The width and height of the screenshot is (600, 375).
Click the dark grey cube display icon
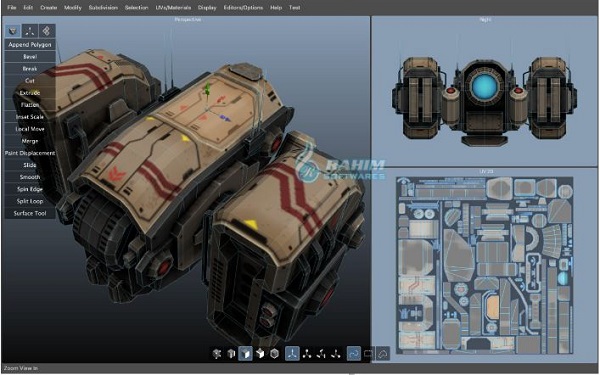point(231,353)
